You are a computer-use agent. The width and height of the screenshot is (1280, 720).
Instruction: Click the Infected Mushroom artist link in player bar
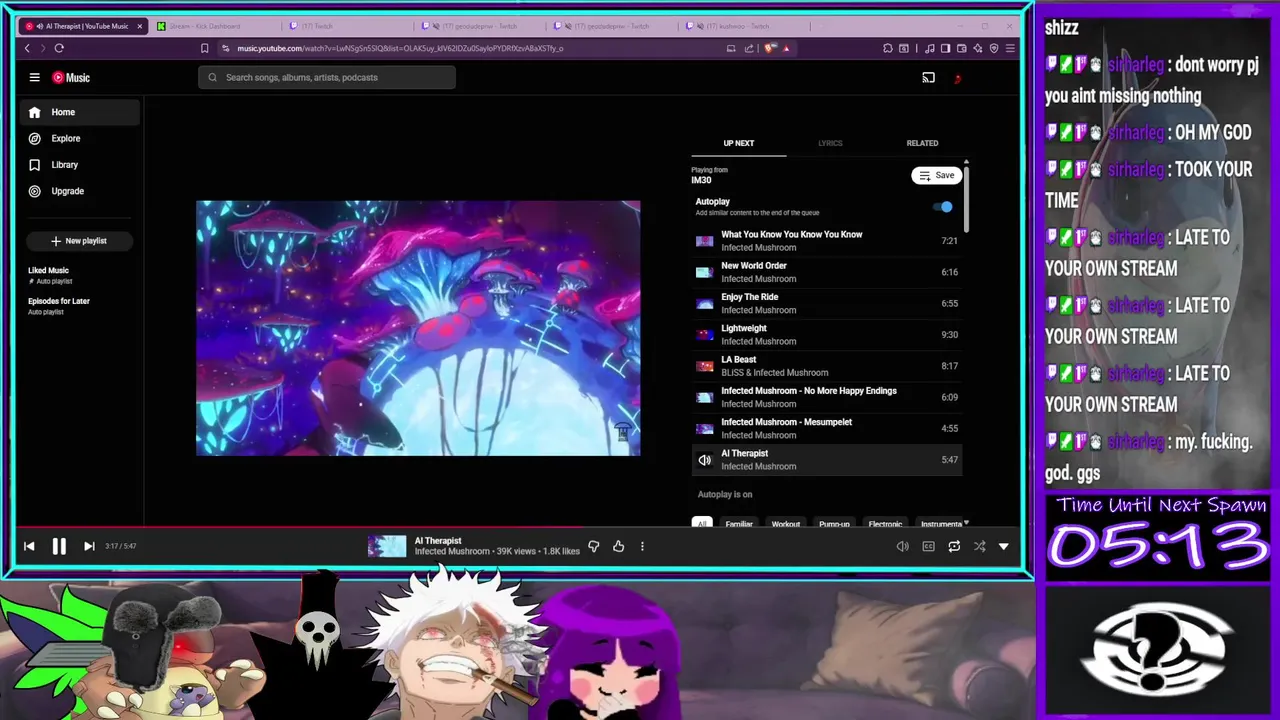pyautogui.click(x=452, y=551)
